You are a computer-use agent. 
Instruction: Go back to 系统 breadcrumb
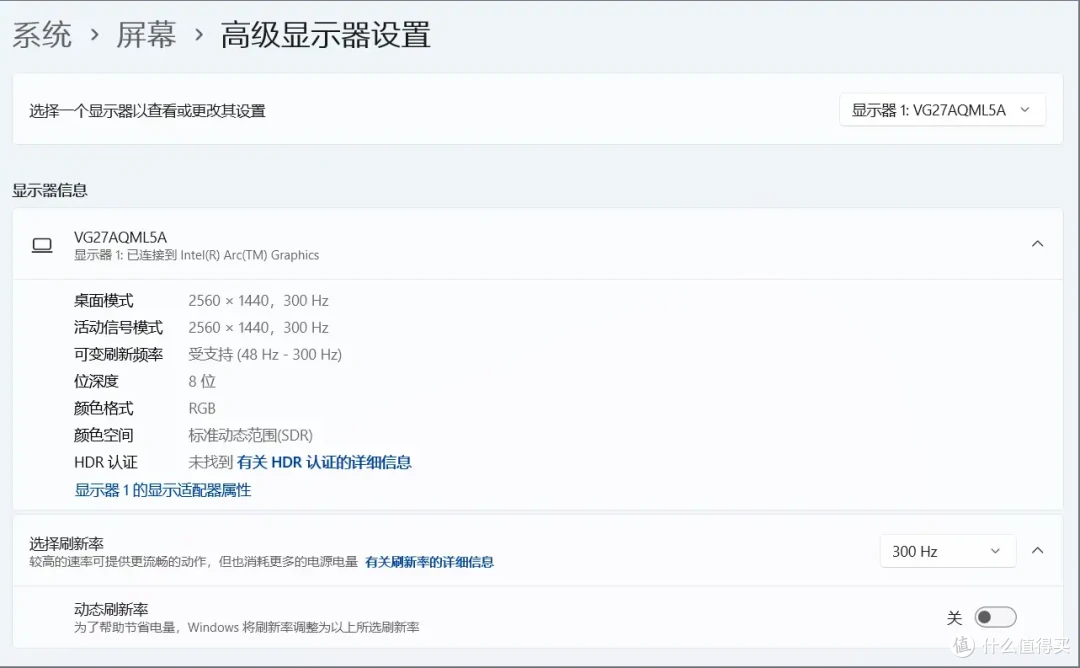(x=42, y=34)
